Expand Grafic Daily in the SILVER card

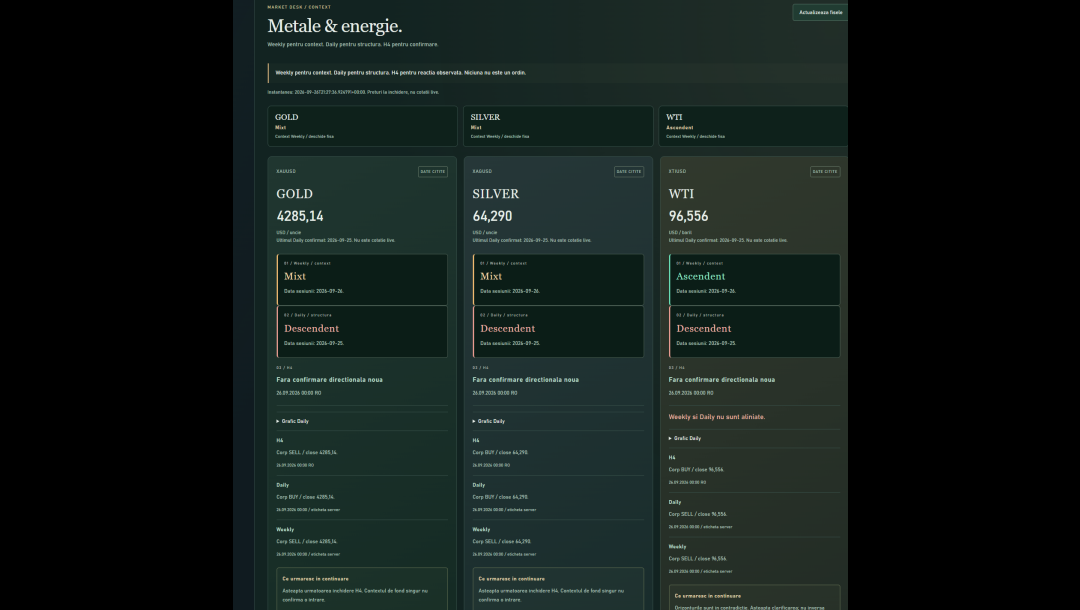(489, 421)
